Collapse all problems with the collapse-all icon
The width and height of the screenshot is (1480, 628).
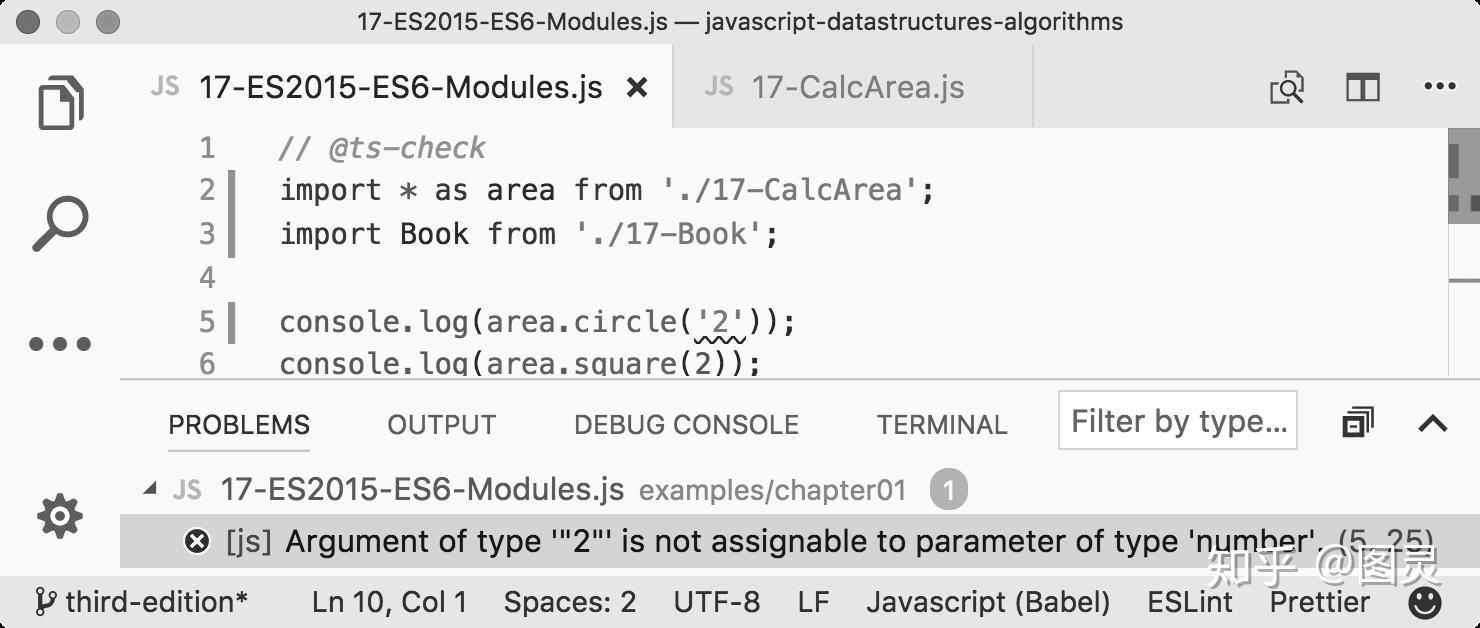click(x=1356, y=421)
